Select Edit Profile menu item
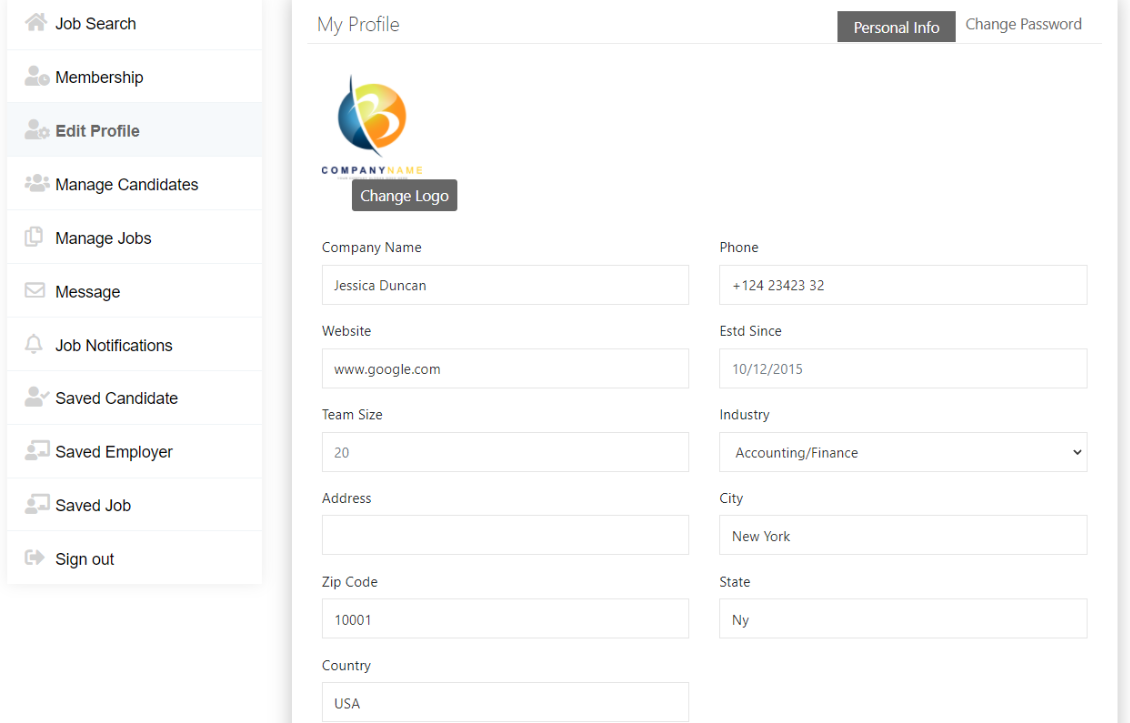This screenshot has width=1130, height=723. click(x=134, y=130)
